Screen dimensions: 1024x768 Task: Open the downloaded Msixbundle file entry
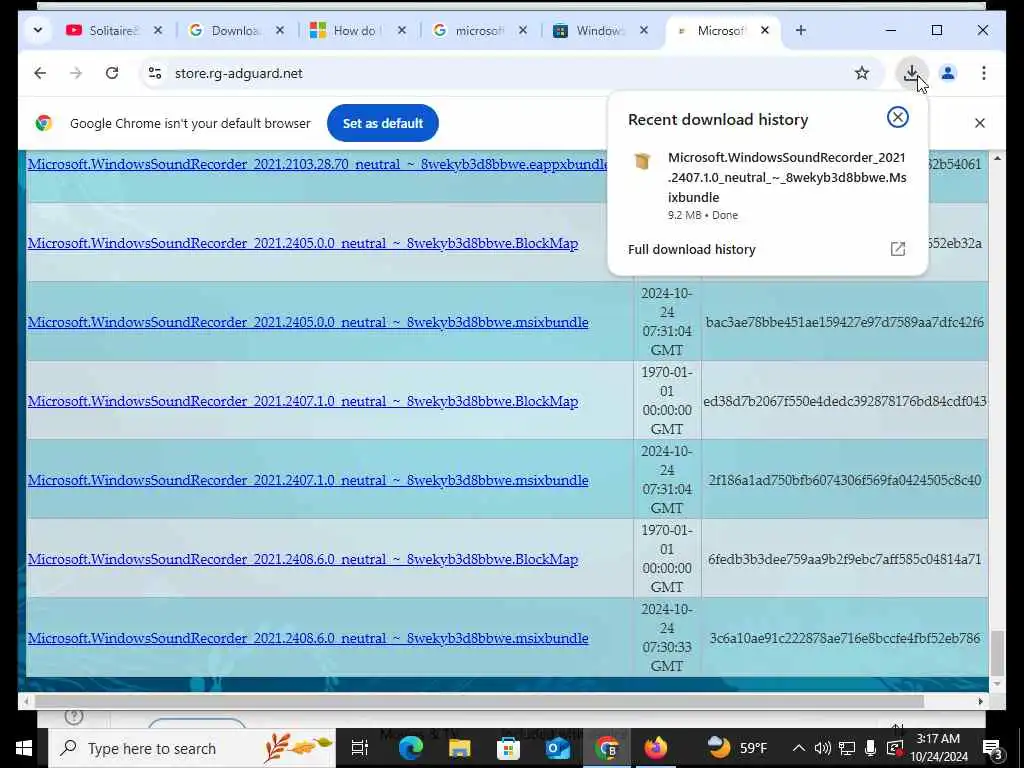point(767,185)
